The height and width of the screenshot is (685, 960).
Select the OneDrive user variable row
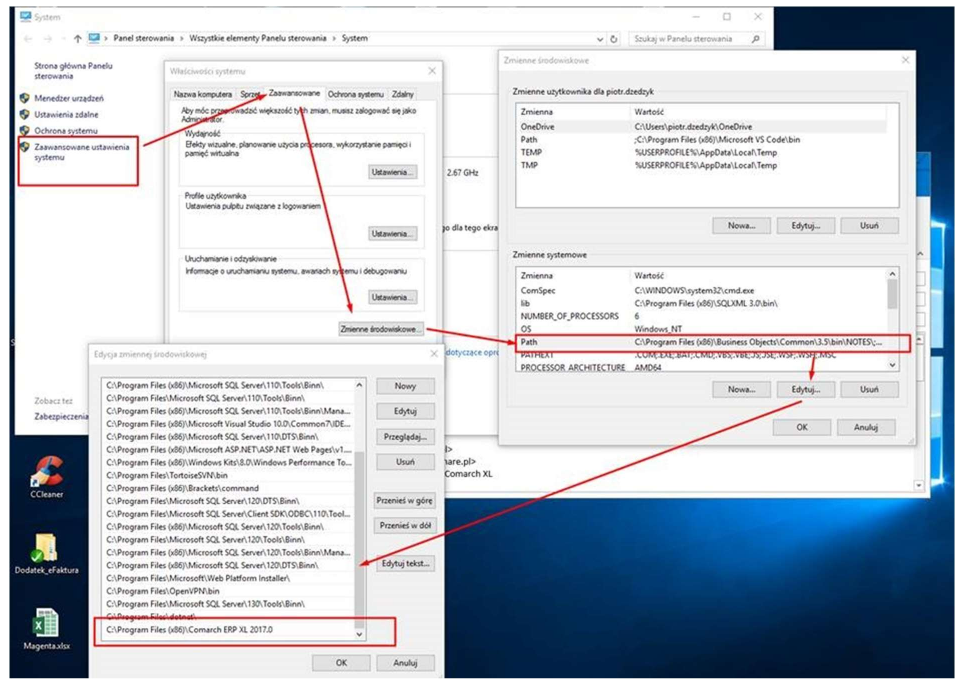point(701,127)
